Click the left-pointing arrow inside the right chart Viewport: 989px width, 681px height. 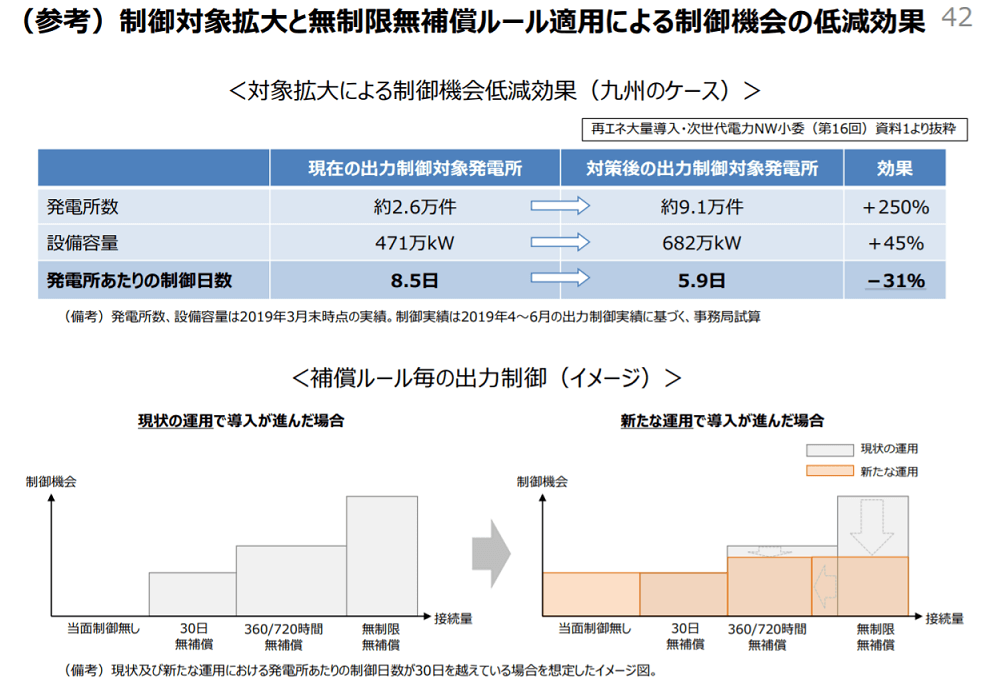[x=824, y=586]
